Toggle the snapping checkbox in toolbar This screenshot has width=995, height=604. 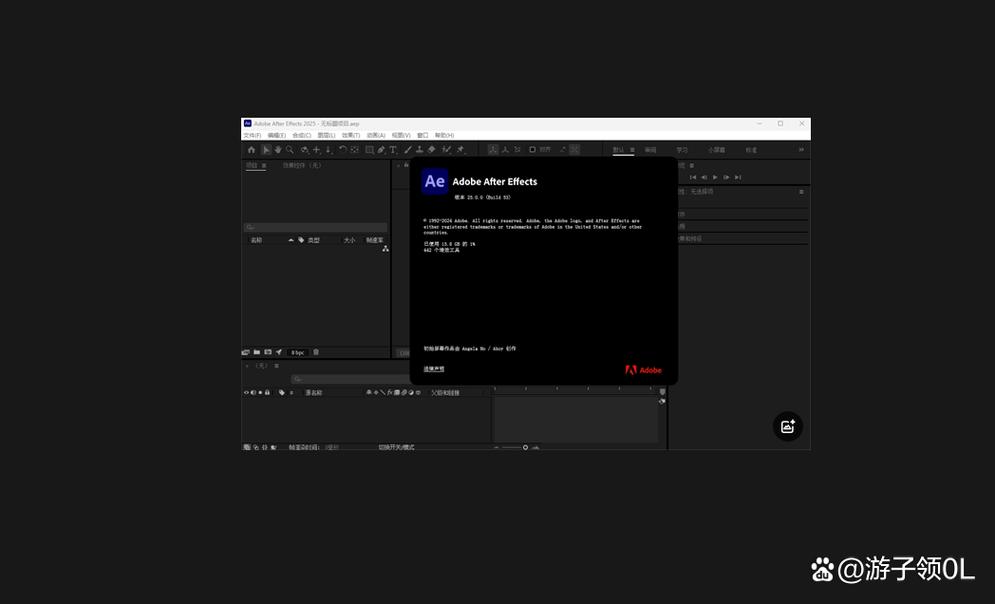532,150
